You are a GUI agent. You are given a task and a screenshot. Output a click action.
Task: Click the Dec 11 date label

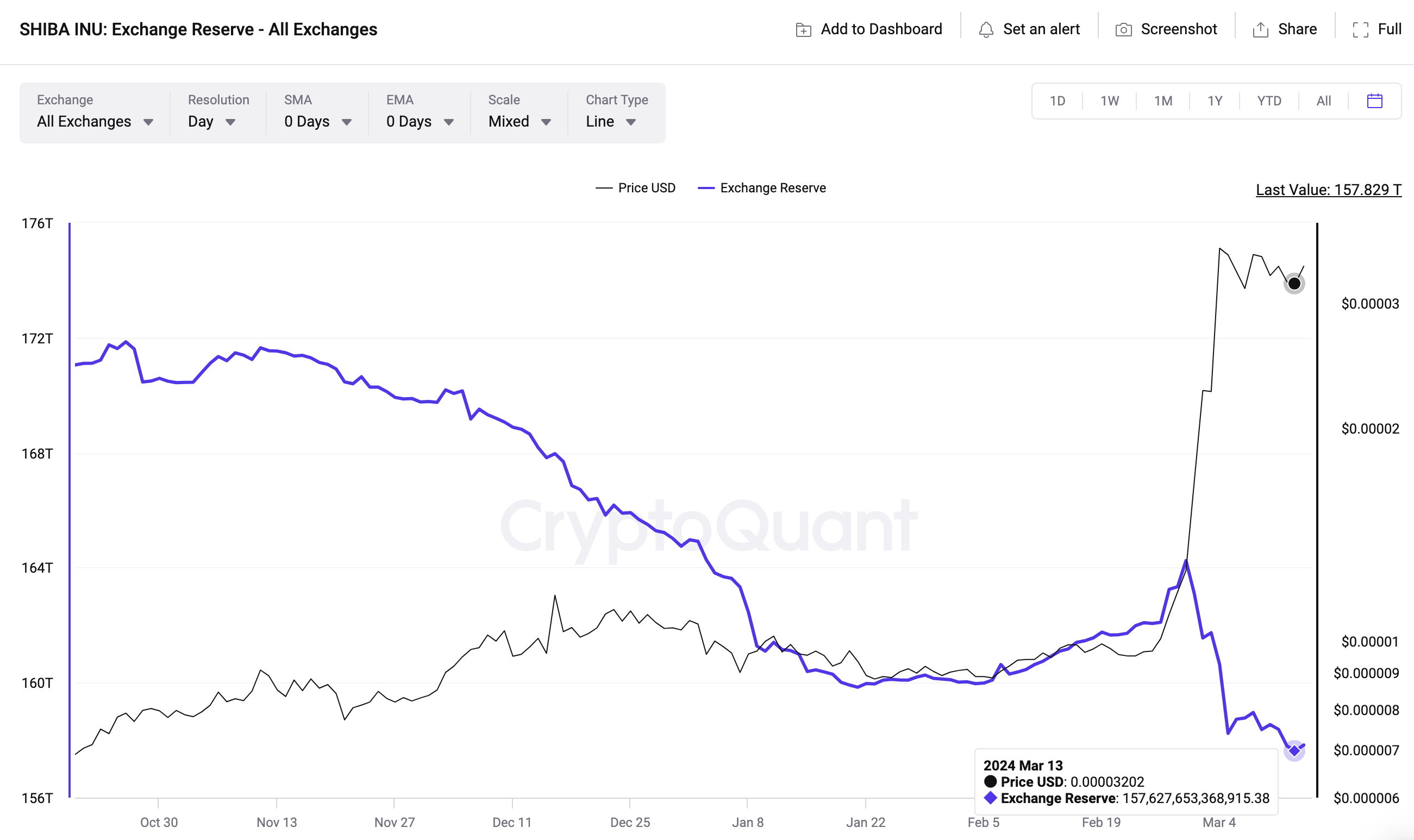coord(512,823)
